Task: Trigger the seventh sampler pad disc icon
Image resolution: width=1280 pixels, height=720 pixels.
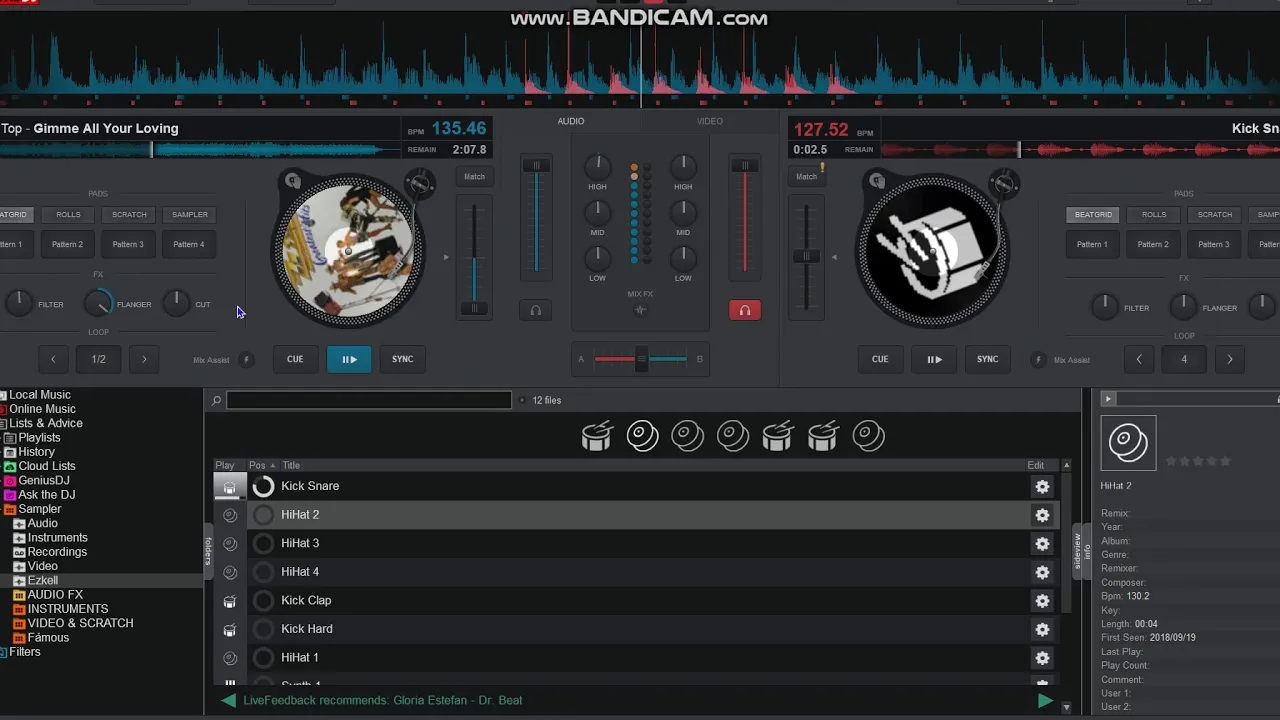Action: [x=868, y=436]
